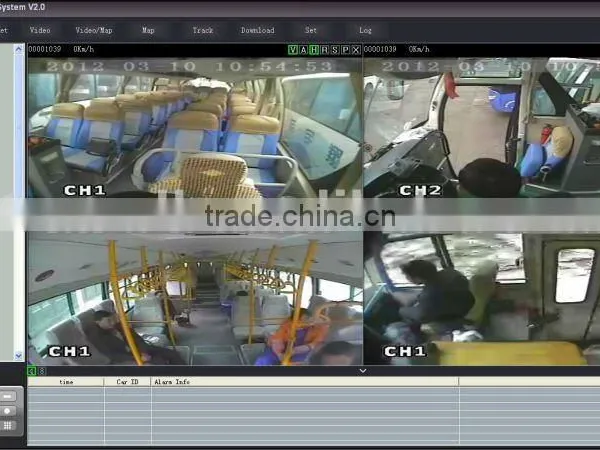The width and height of the screenshot is (600, 450).
Task: Collapse the video area with the down chevron
Action: pyautogui.click(x=363, y=371)
